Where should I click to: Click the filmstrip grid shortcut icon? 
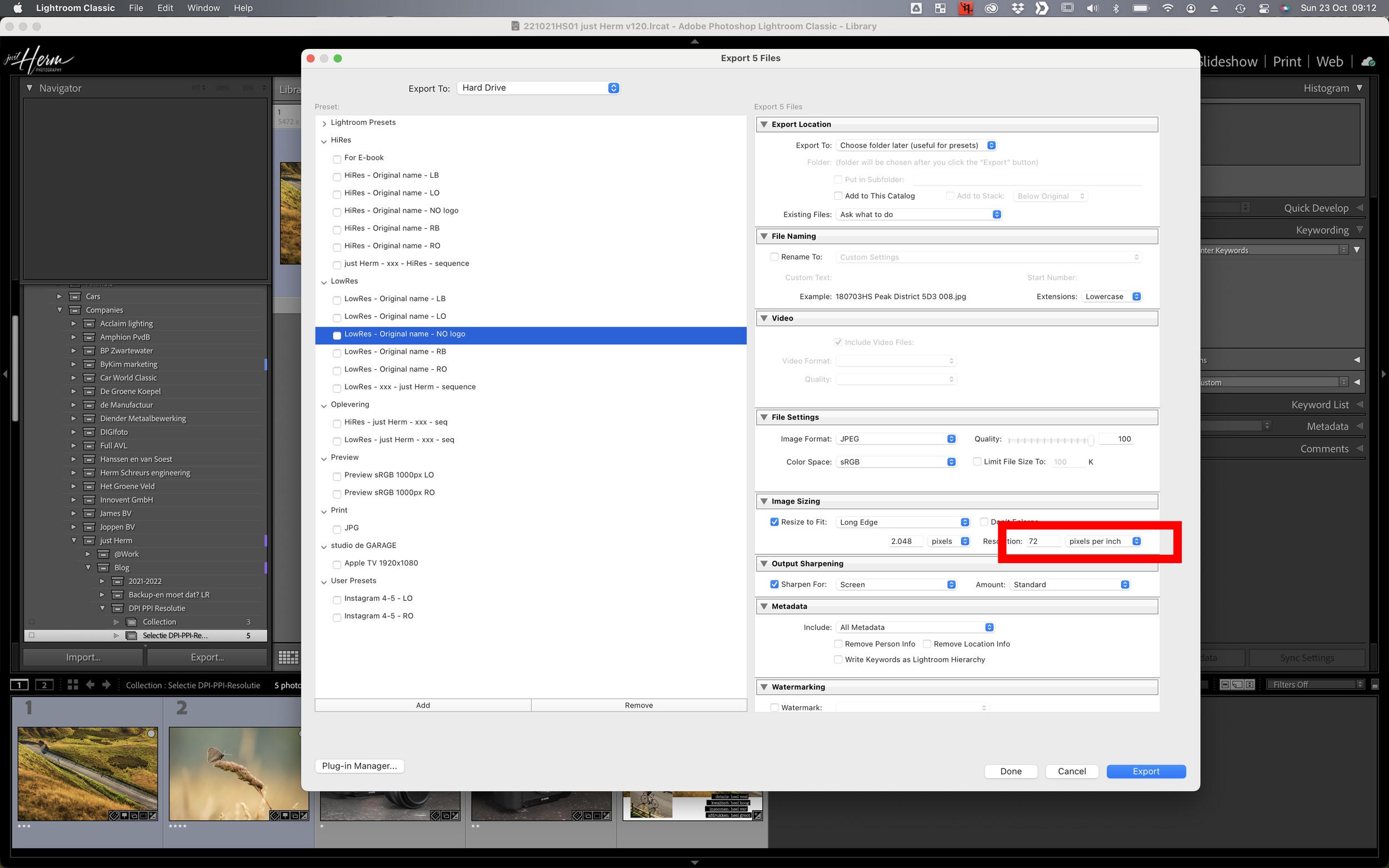tap(72, 684)
